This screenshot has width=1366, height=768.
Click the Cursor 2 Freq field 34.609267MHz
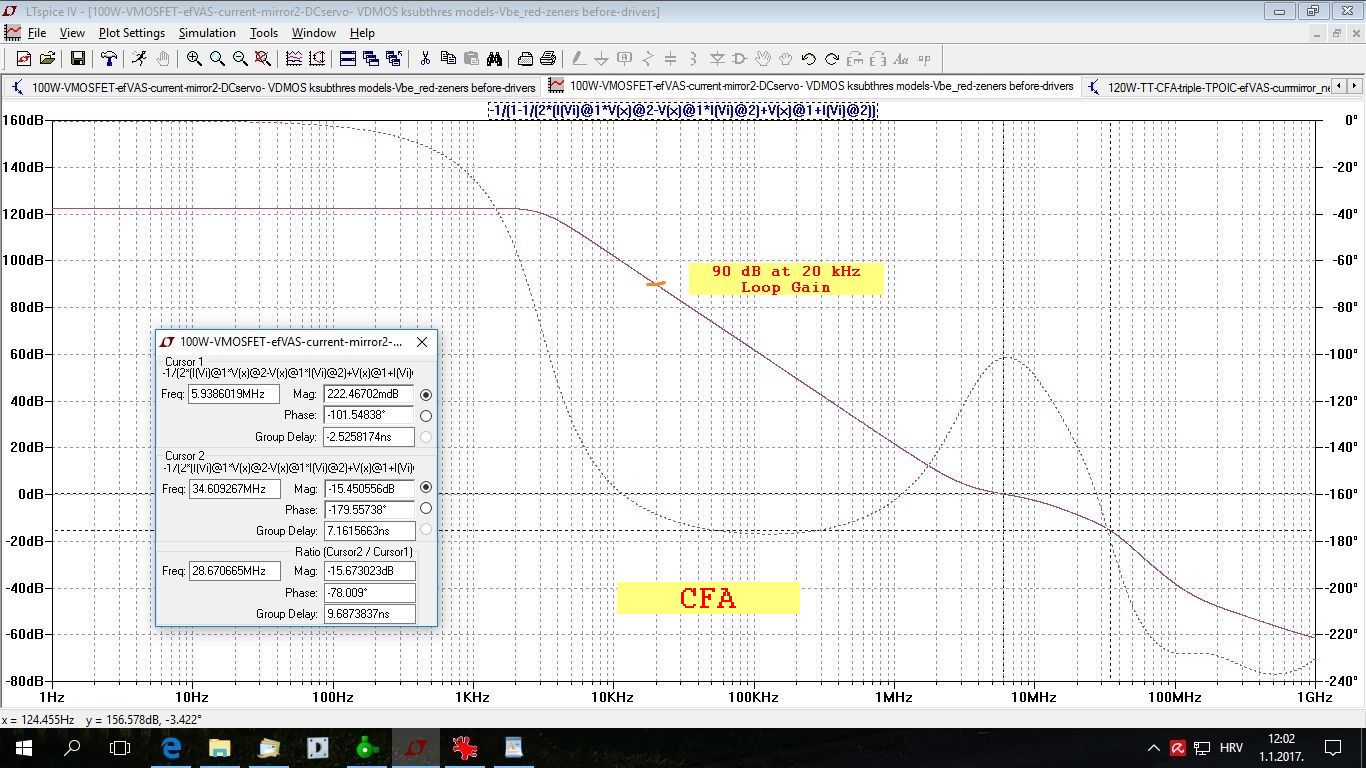tap(234, 489)
